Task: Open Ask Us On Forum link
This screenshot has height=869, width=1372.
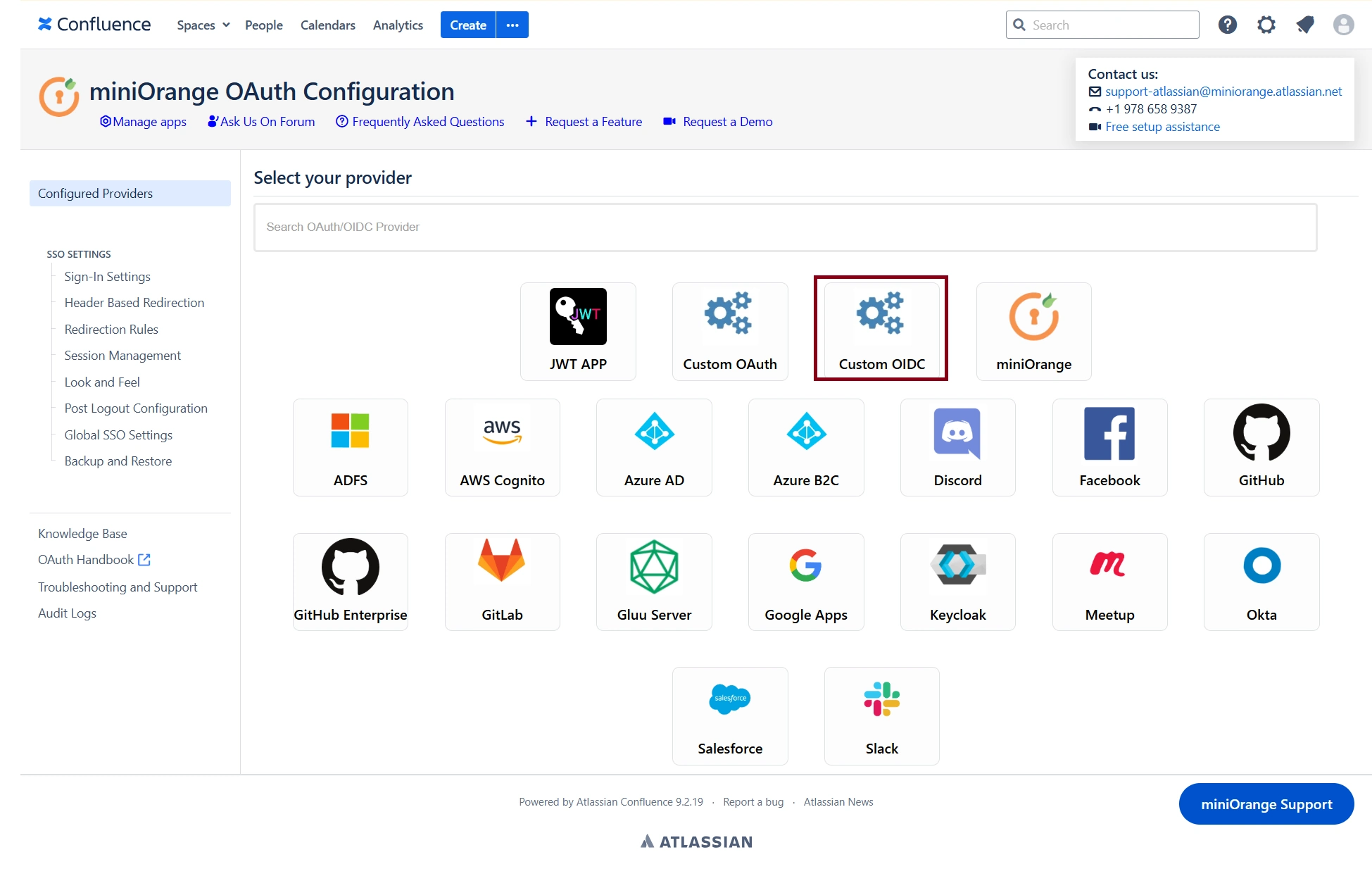Action: (261, 122)
